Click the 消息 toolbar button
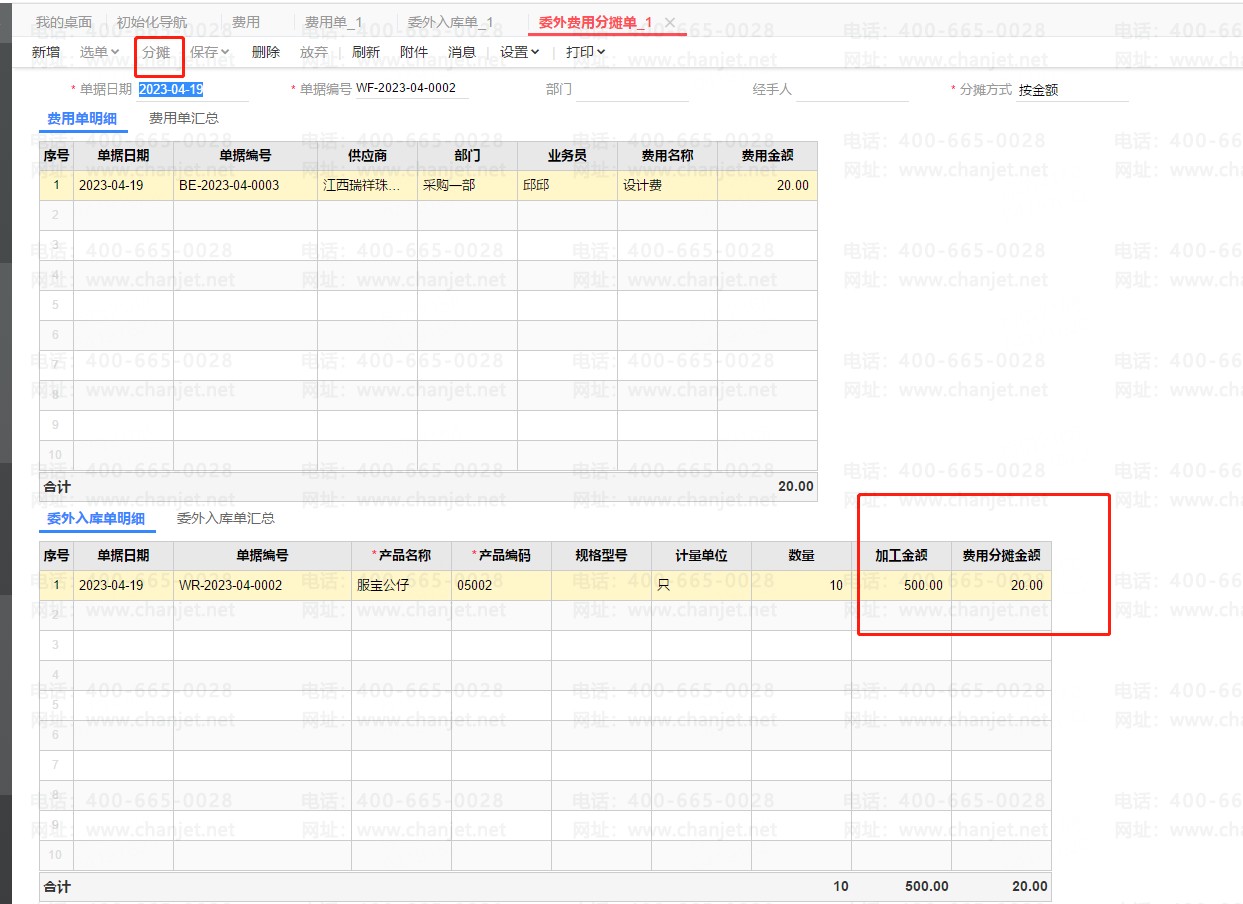 (462, 52)
